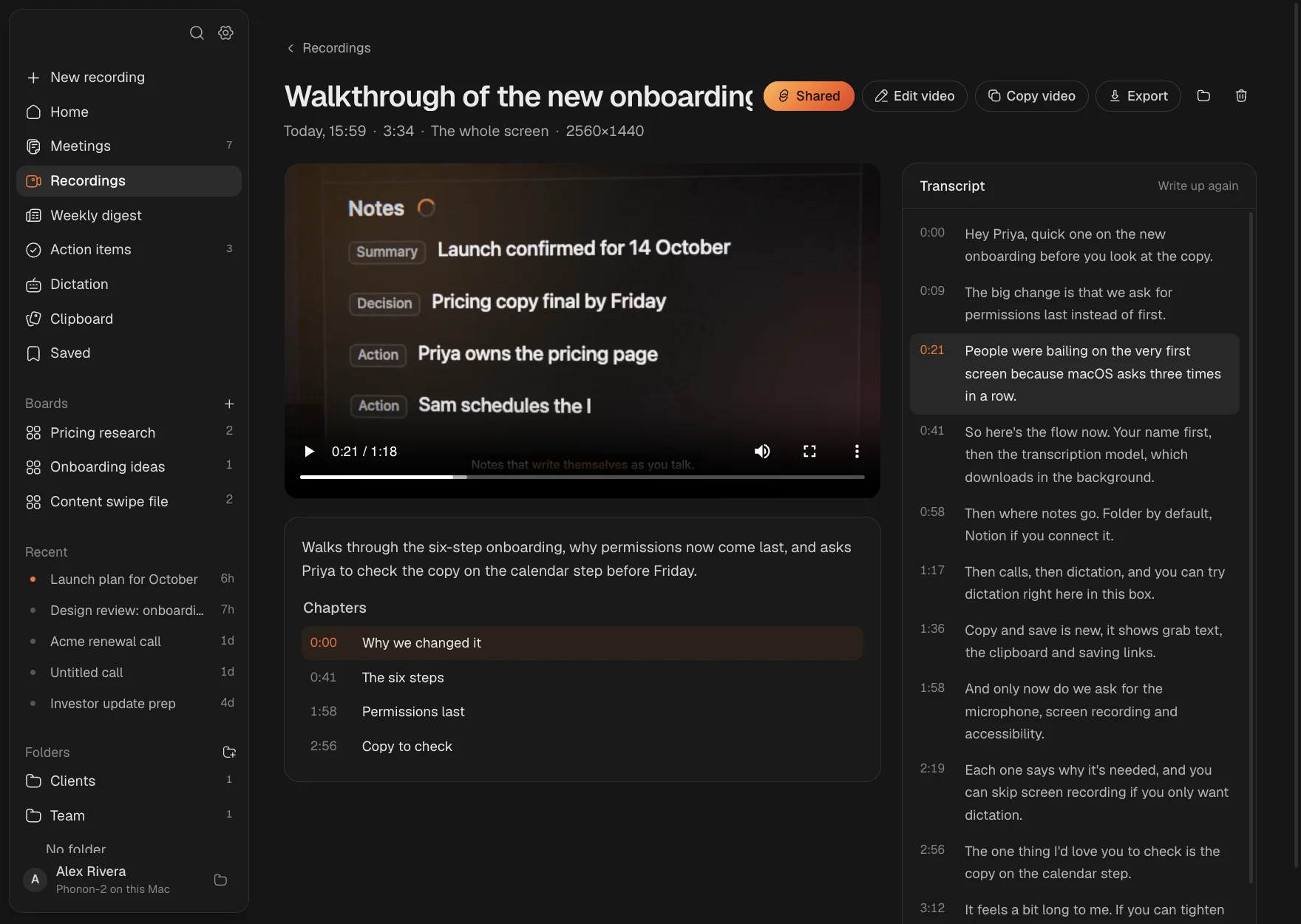Open Pricing research board

[129, 432]
